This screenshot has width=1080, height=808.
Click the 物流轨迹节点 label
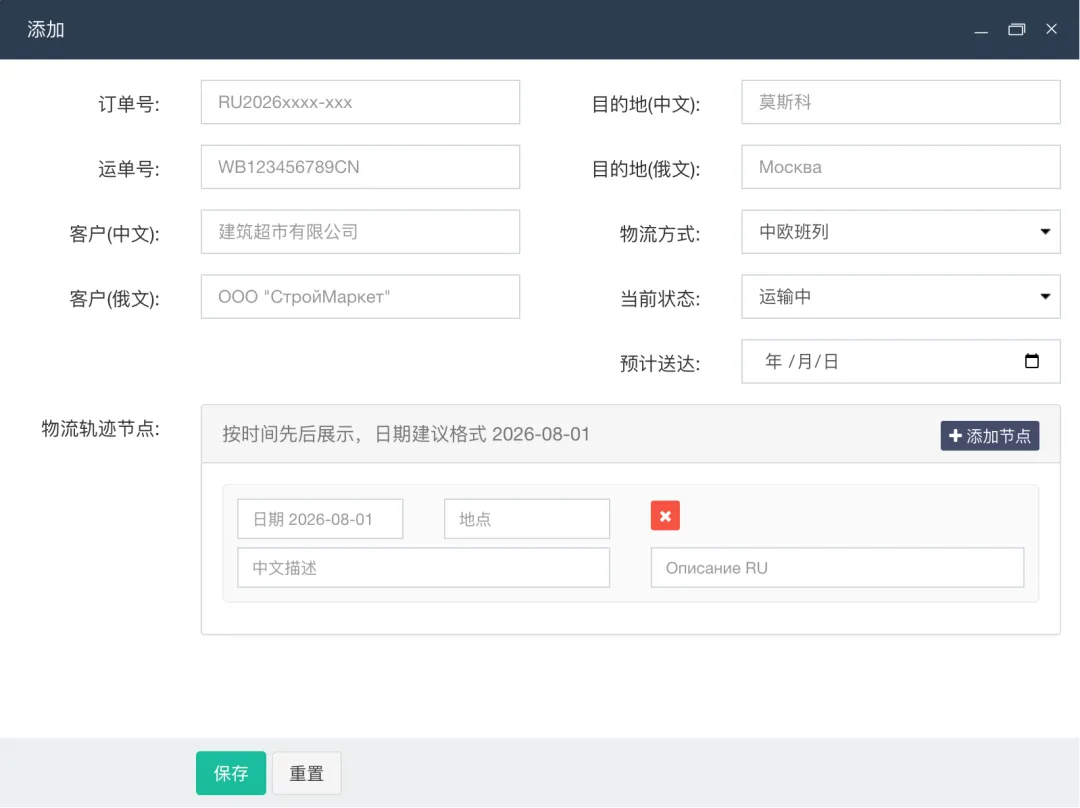click(x=101, y=429)
